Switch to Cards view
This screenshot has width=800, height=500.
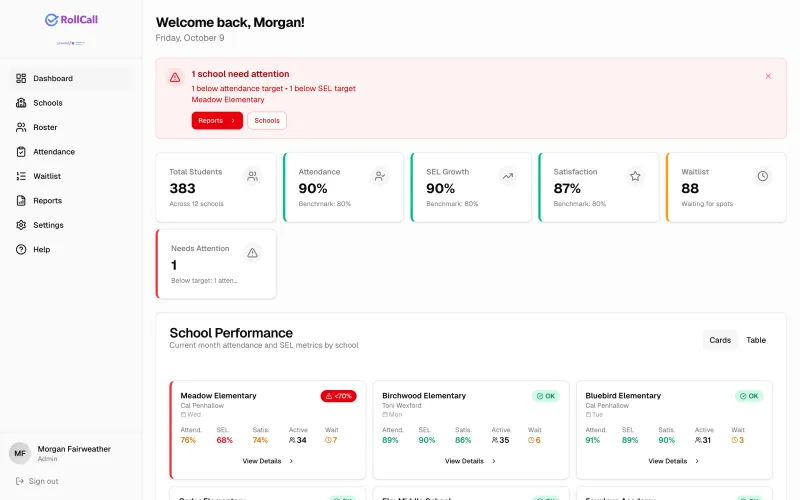[x=720, y=340]
